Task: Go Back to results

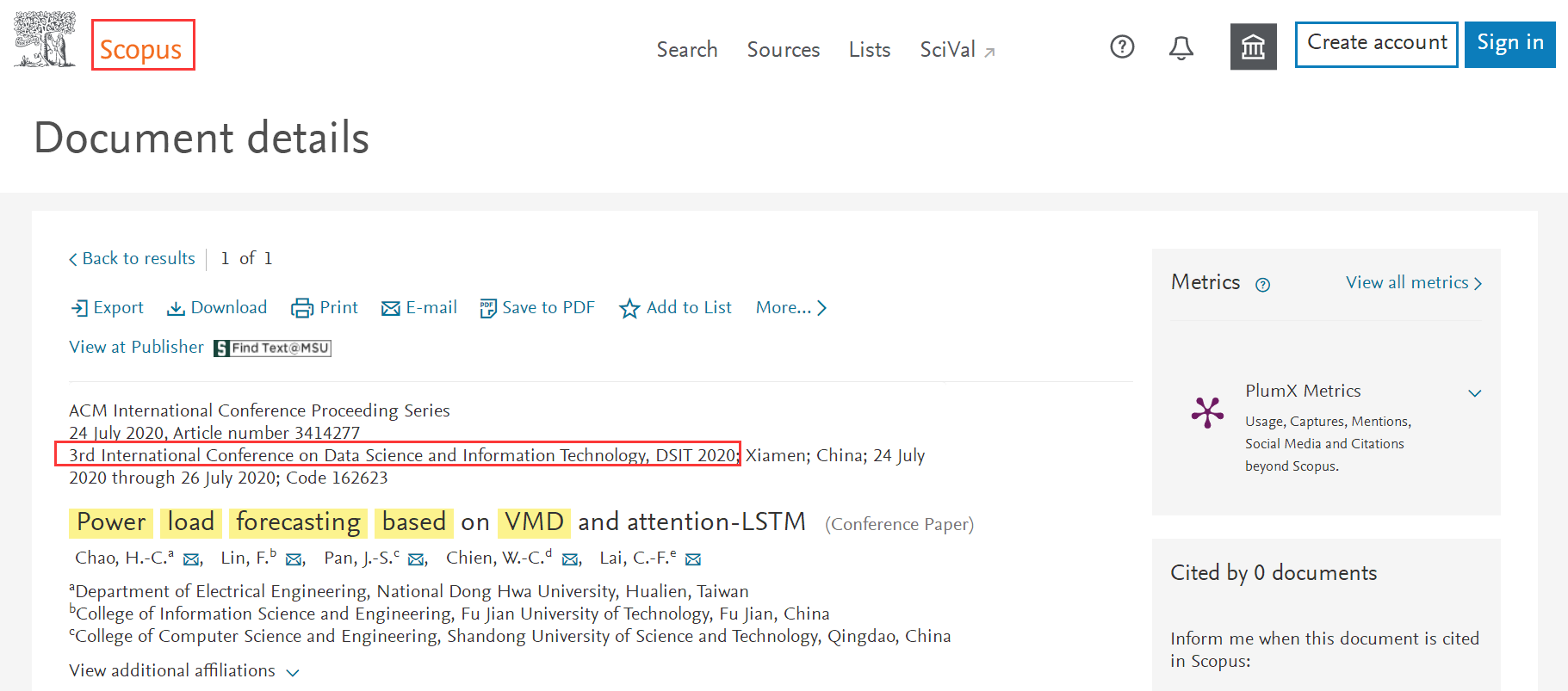Action: click(133, 259)
